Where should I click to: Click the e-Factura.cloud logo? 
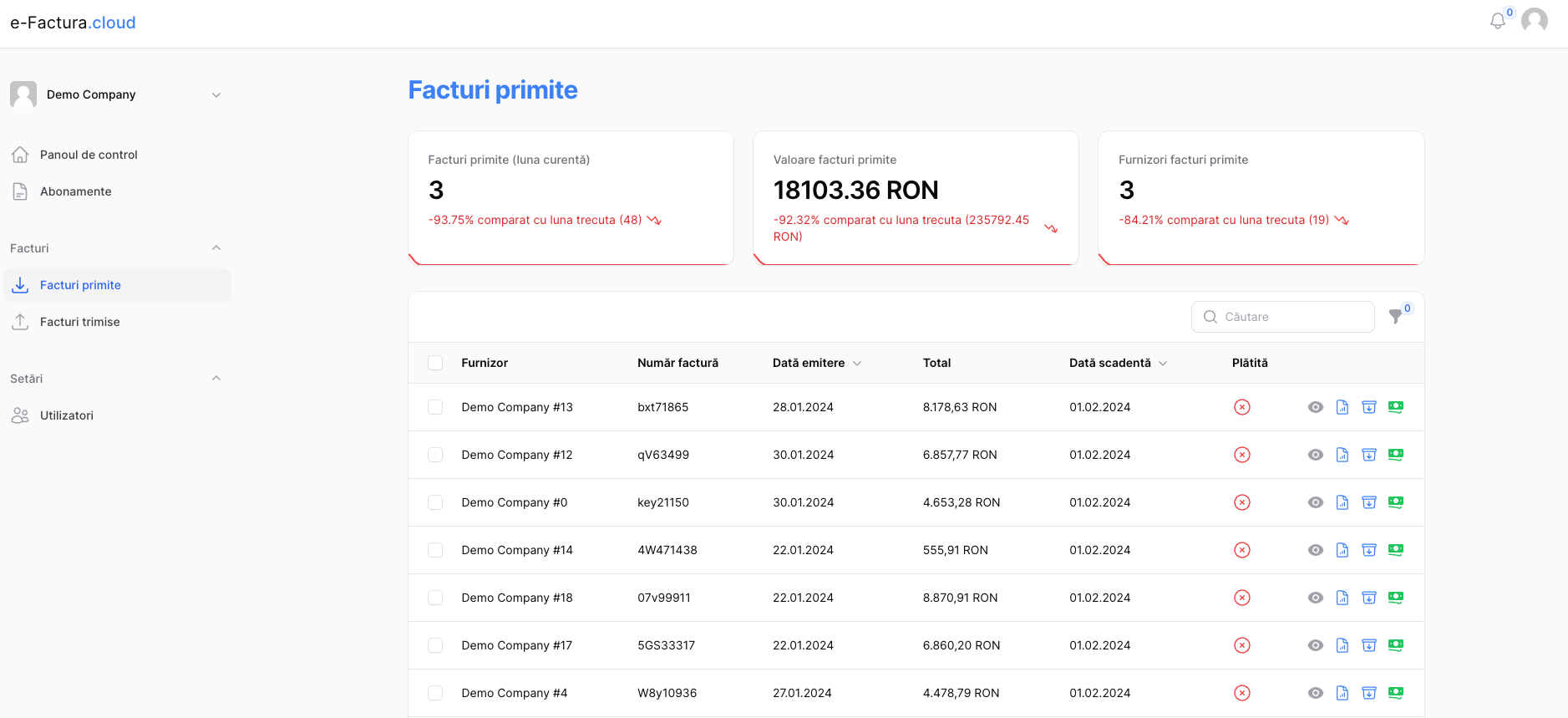click(73, 23)
